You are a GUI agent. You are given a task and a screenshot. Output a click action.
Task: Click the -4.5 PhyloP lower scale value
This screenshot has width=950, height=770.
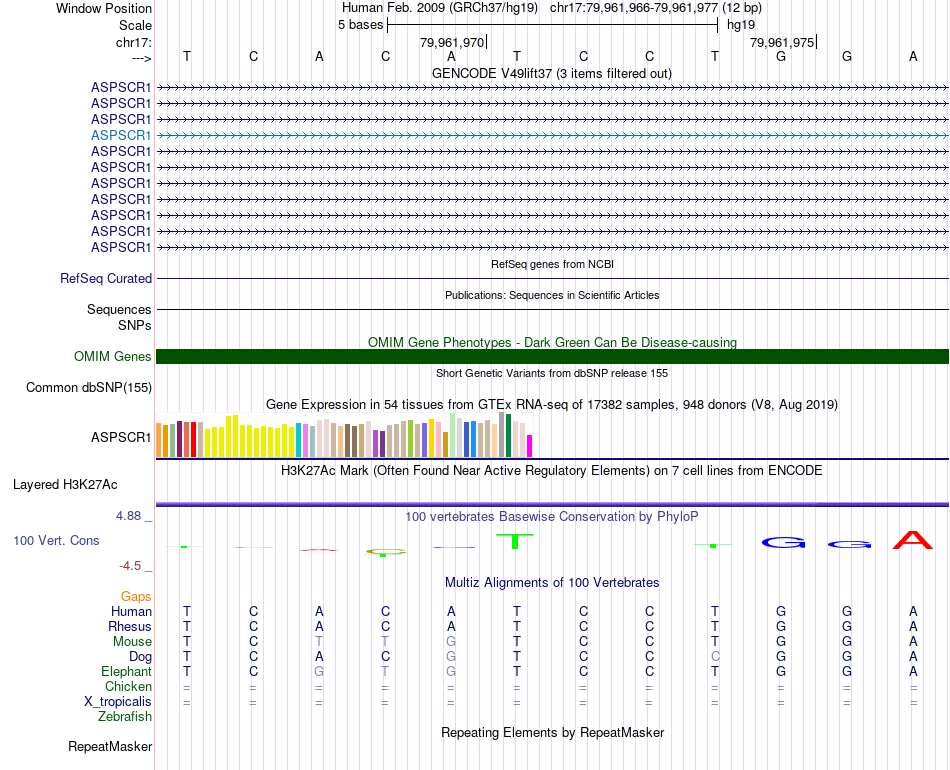130,566
